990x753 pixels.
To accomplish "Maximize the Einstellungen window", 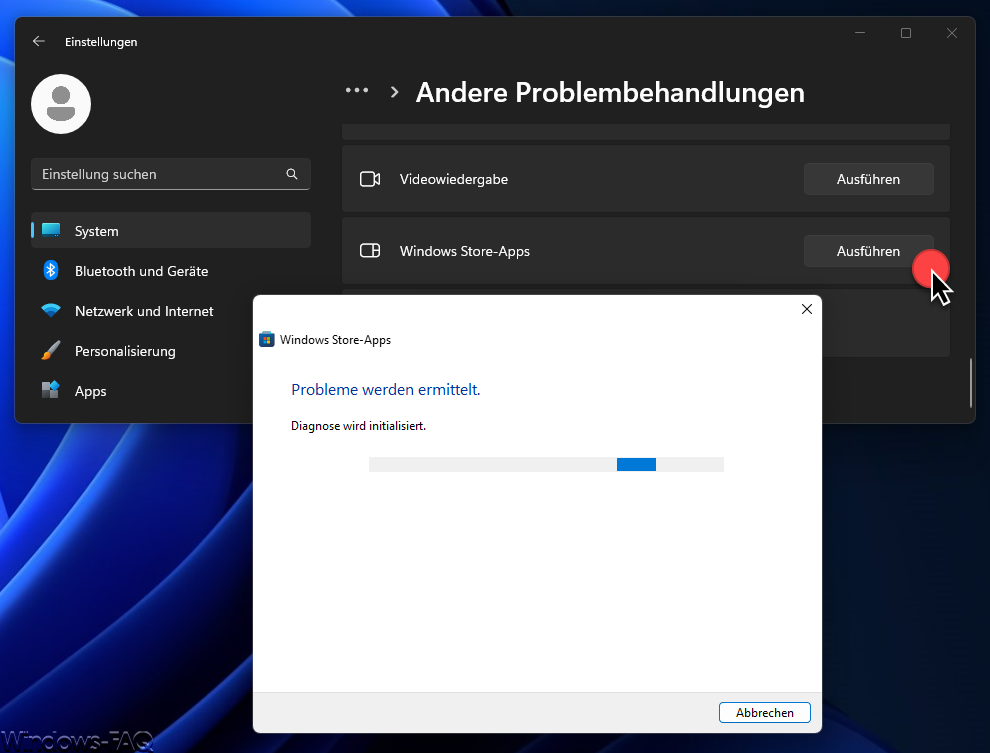I will point(906,33).
